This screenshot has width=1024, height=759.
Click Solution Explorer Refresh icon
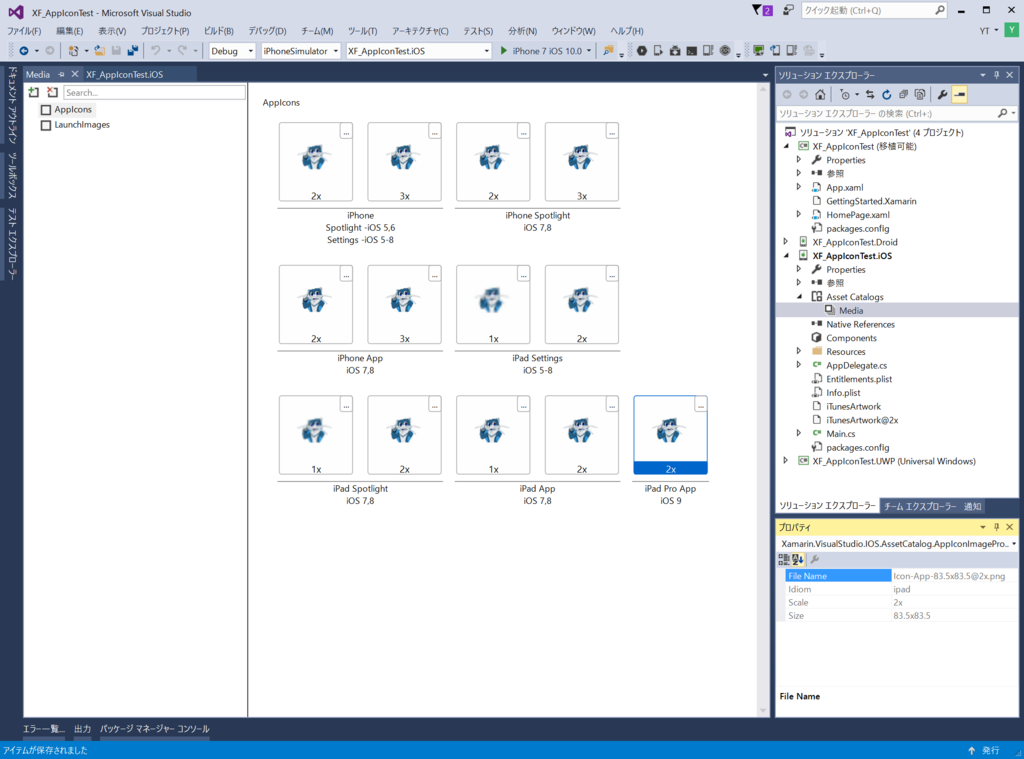[886, 95]
